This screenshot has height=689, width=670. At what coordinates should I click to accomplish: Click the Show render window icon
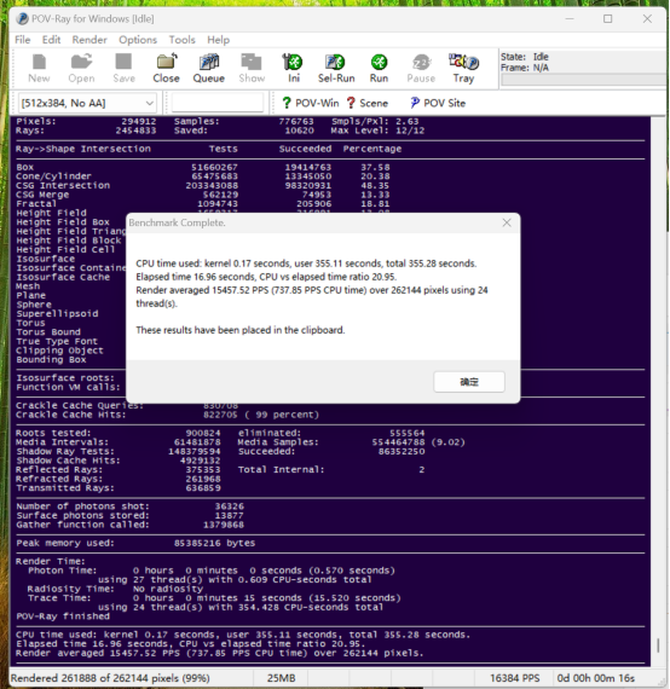tap(252, 69)
